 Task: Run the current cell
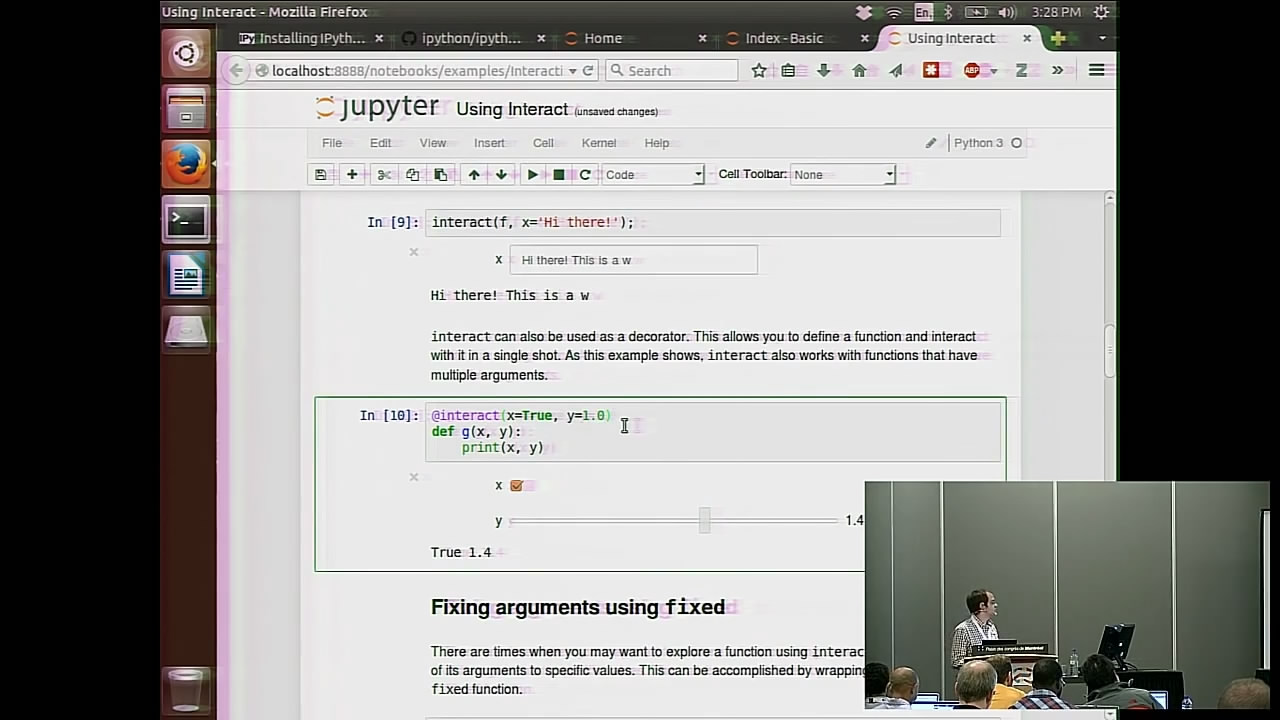(532, 175)
